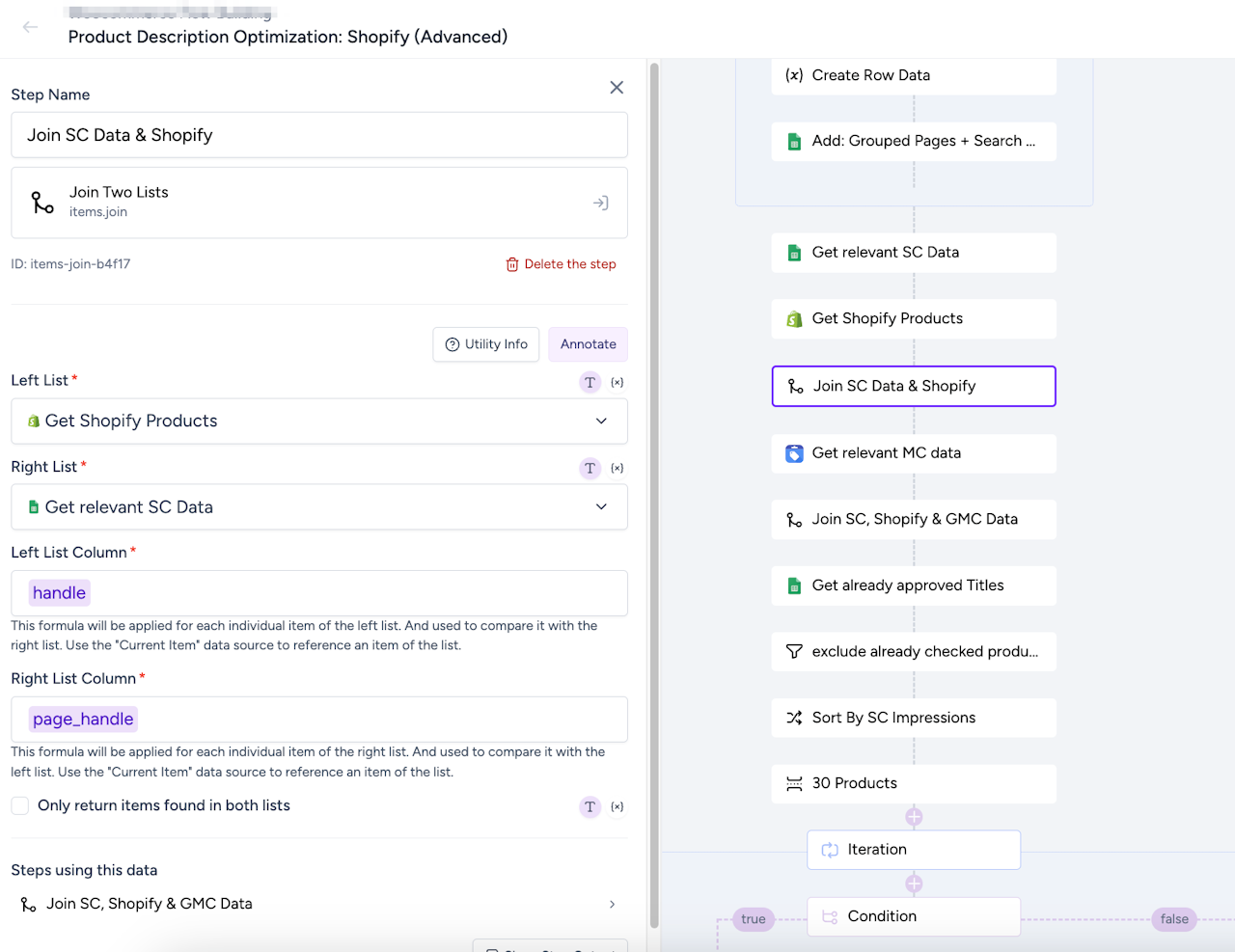Click the back arrow icon in header
Image resolution: width=1235 pixels, height=952 pixels.
(x=30, y=27)
